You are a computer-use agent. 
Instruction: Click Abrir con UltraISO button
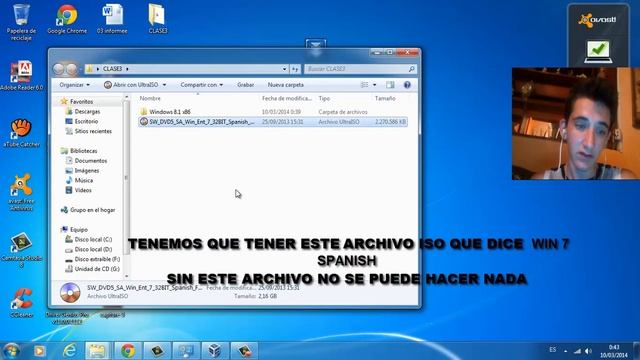pos(131,85)
